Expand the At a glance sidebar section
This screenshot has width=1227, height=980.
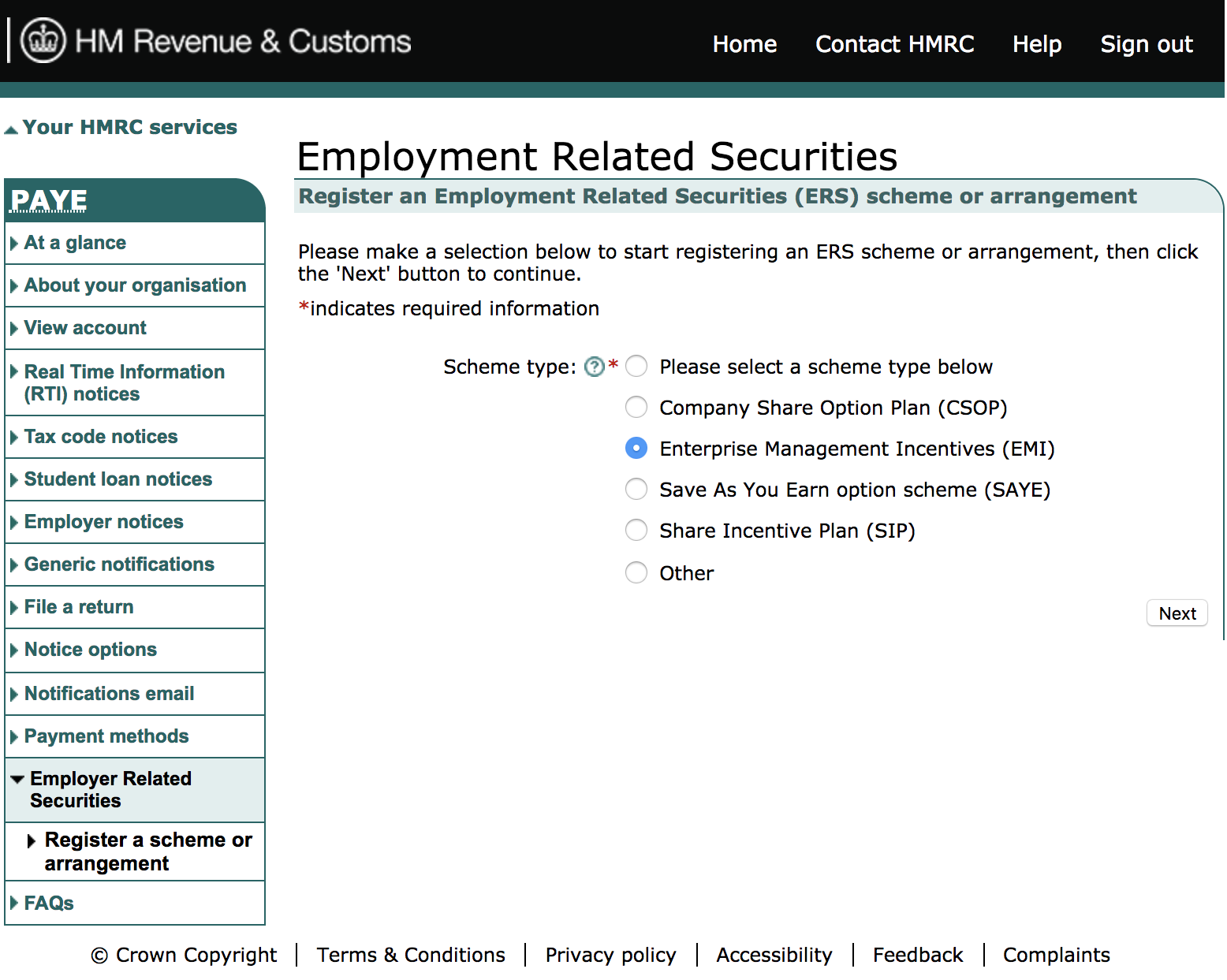pos(75,243)
